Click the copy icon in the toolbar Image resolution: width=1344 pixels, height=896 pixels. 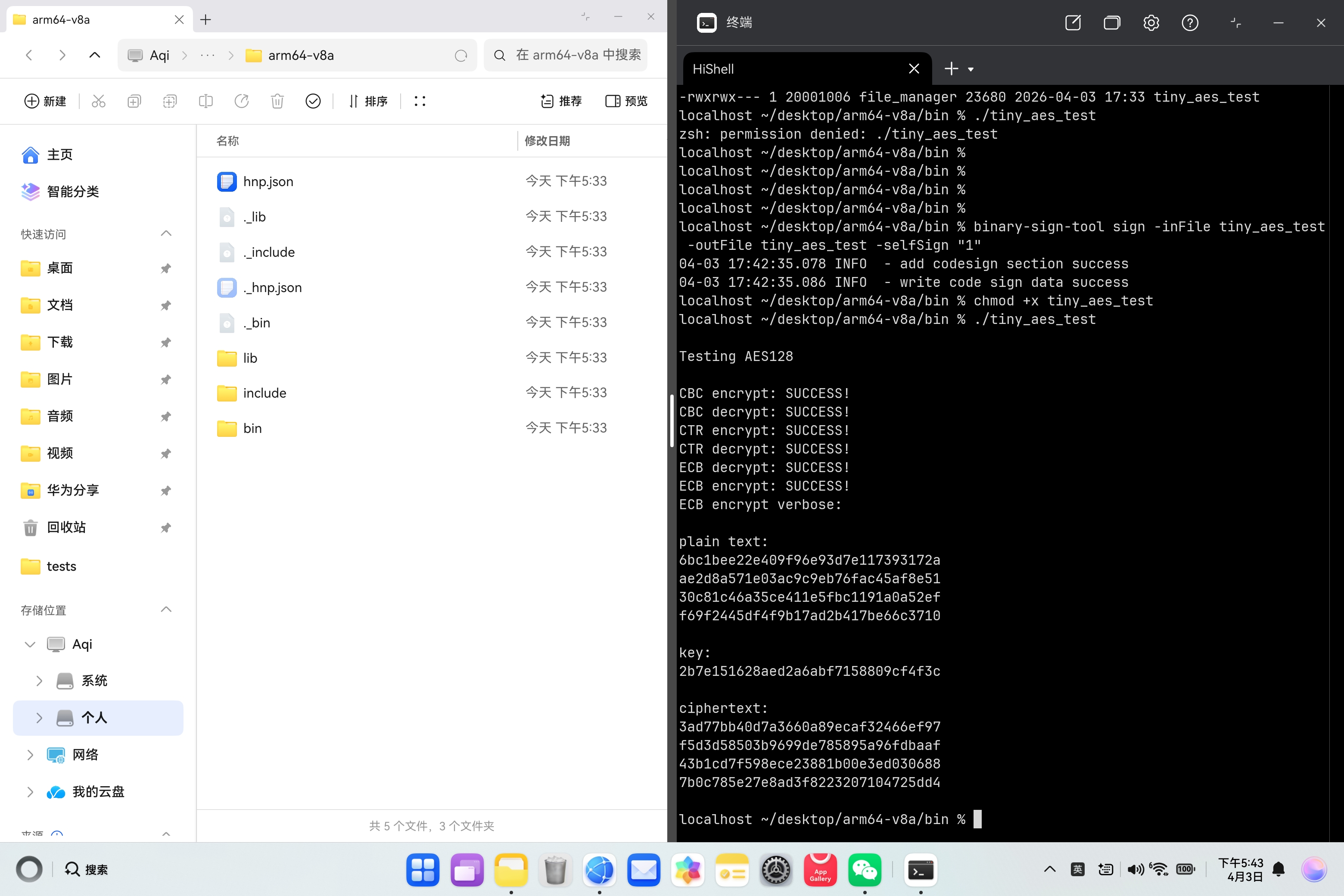click(134, 101)
